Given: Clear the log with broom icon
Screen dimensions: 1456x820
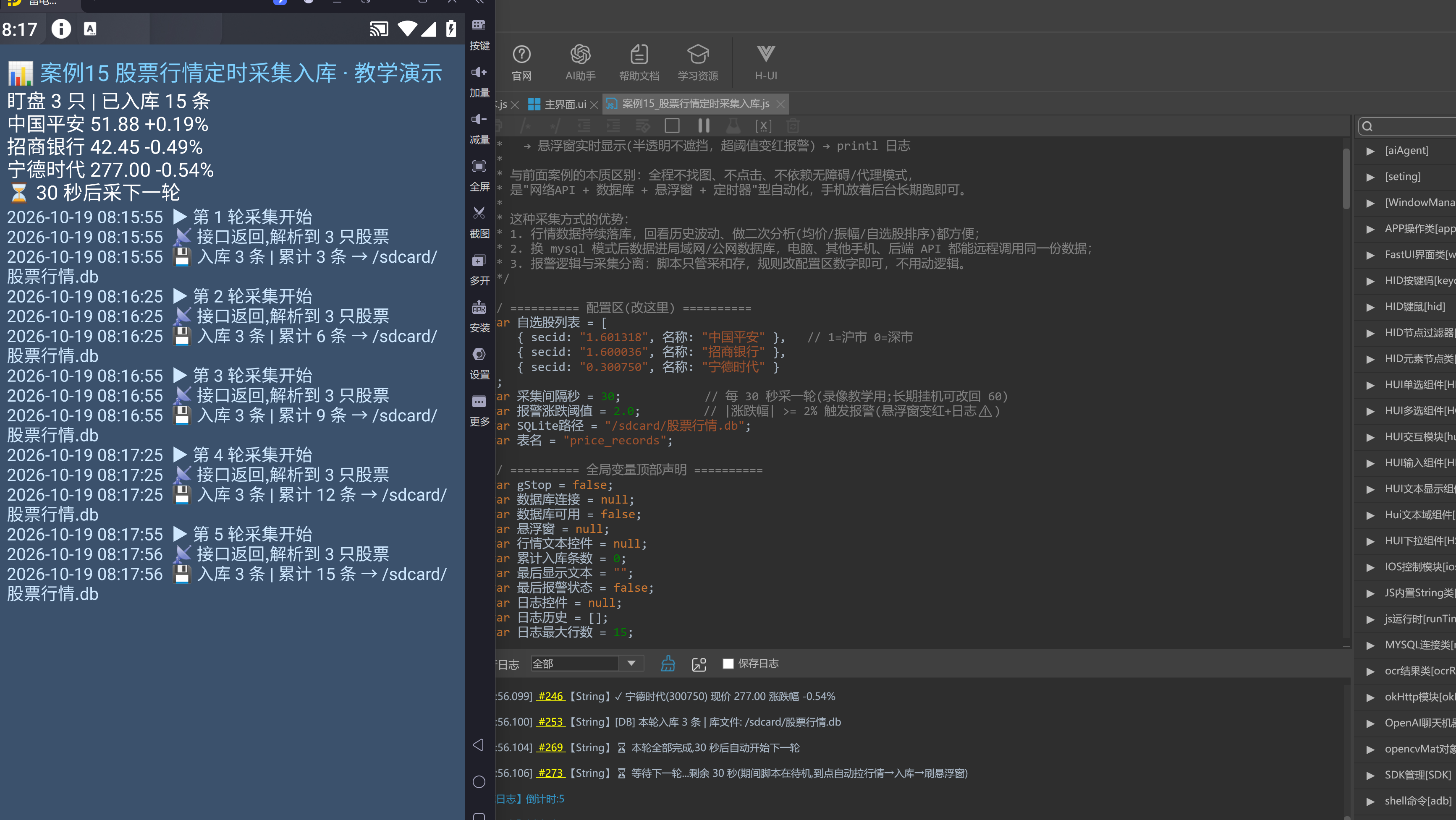Looking at the screenshot, I should 668,663.
